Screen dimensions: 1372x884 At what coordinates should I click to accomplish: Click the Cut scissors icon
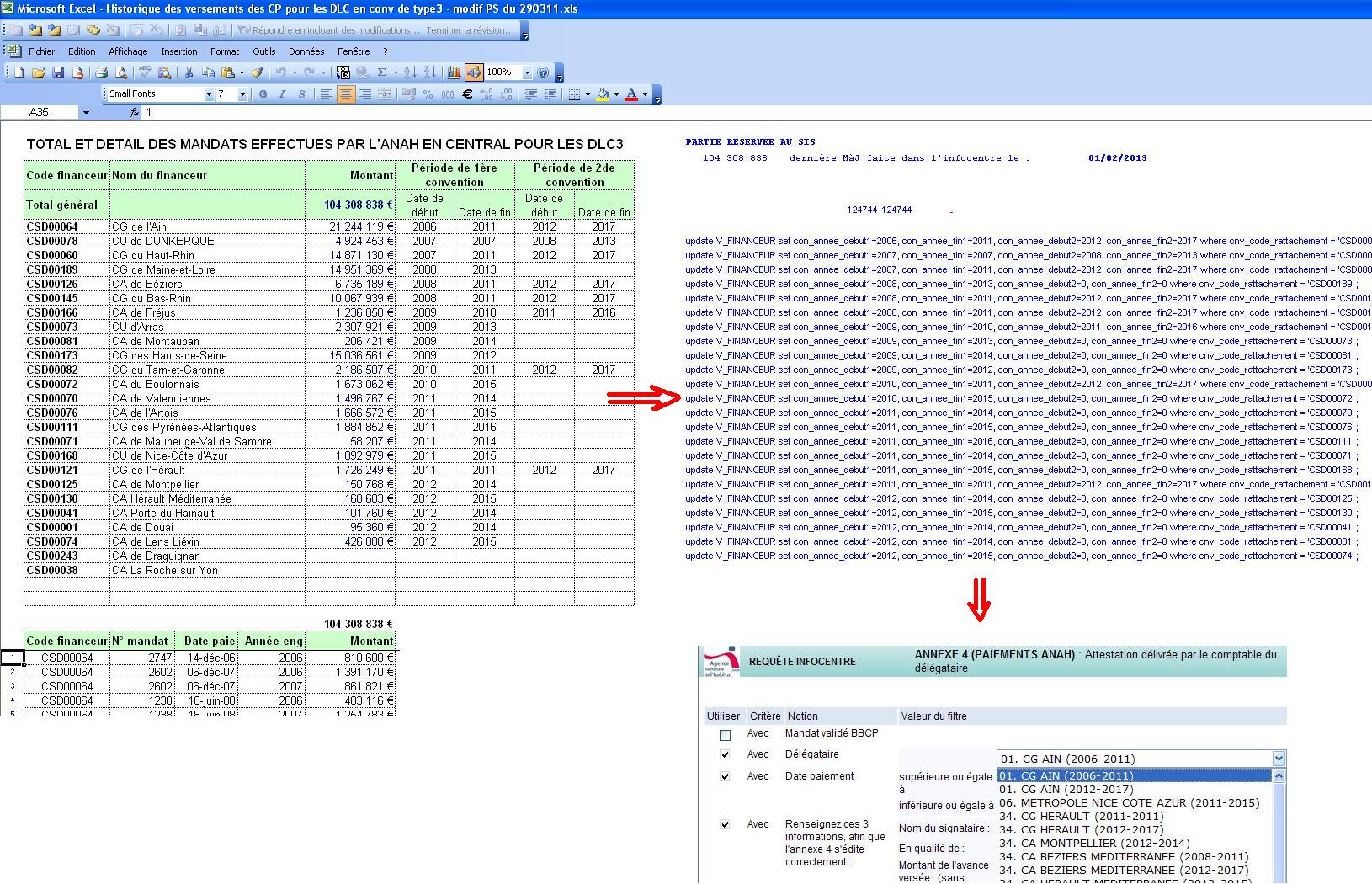point(189,72)
